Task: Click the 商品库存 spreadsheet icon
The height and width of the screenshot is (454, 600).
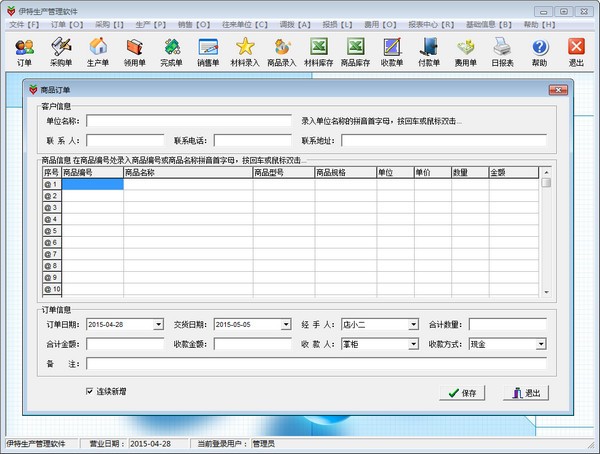Action: click(355, 51)
